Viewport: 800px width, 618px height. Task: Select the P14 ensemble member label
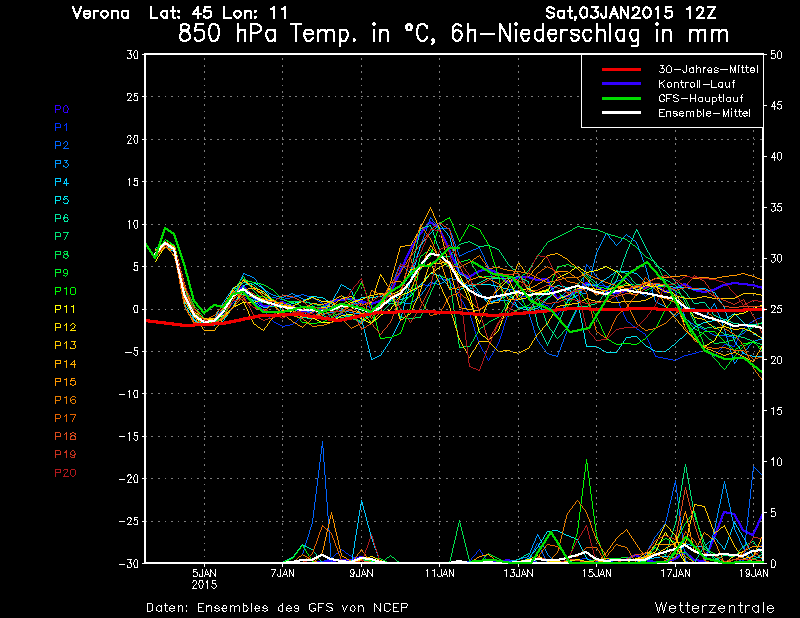pos(64,364)
